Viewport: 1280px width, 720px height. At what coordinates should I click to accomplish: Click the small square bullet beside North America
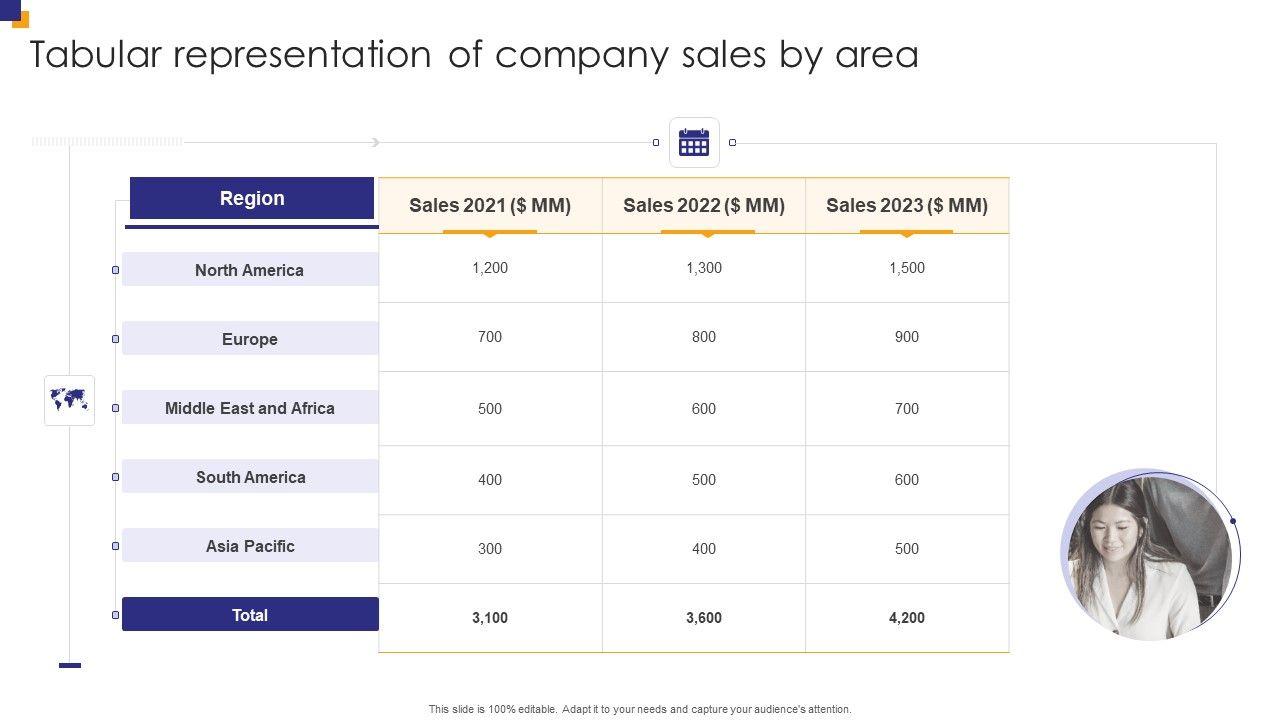tap(115, 270)
